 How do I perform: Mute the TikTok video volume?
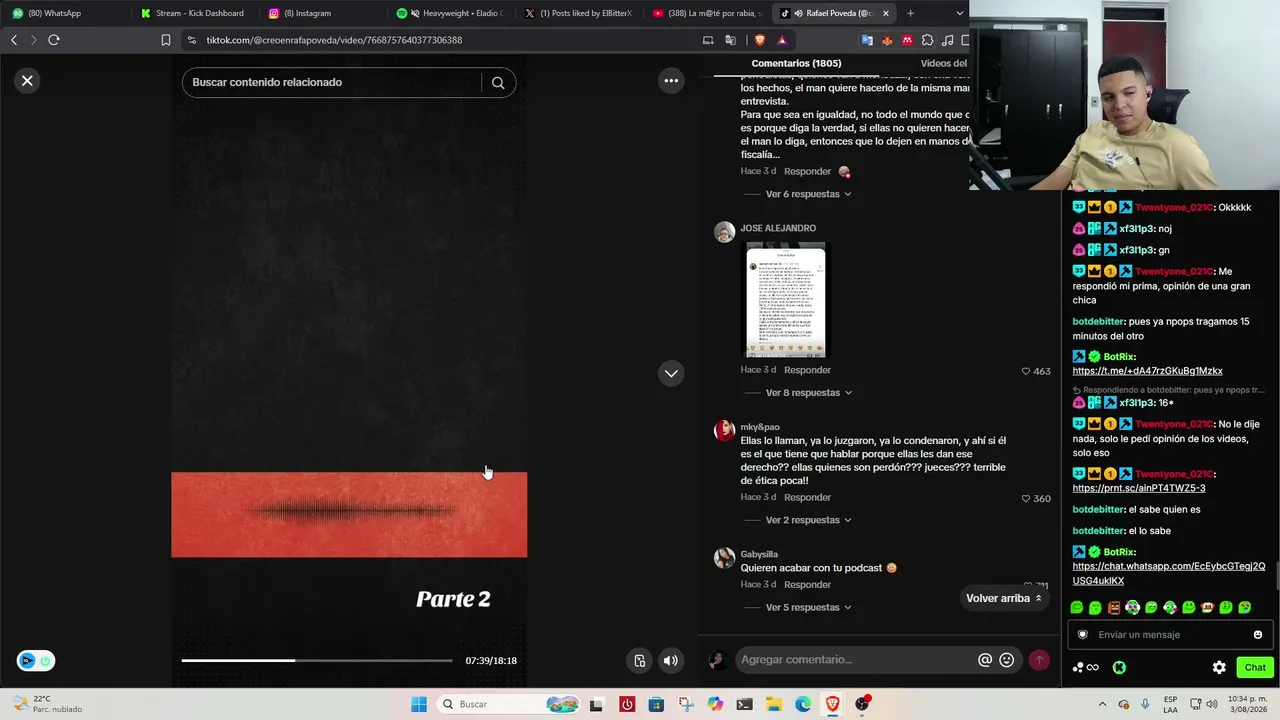point(671,660)
